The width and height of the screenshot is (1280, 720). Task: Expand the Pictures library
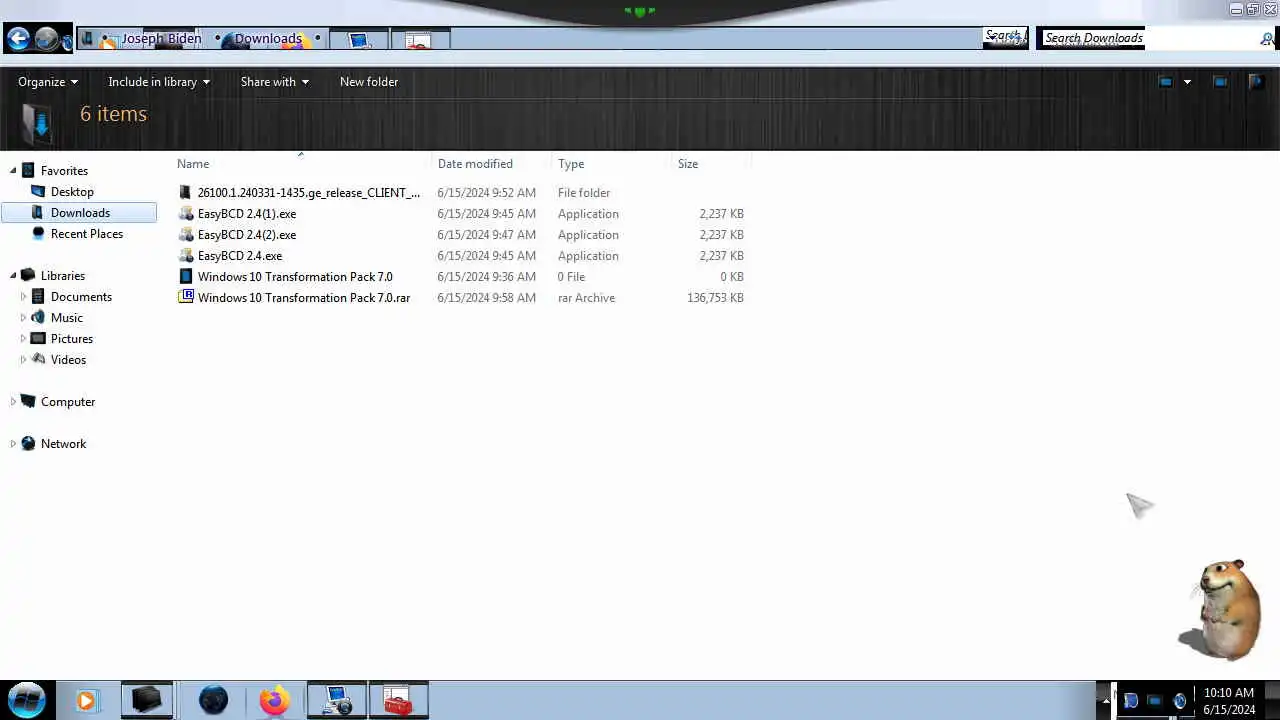point(23,339)
